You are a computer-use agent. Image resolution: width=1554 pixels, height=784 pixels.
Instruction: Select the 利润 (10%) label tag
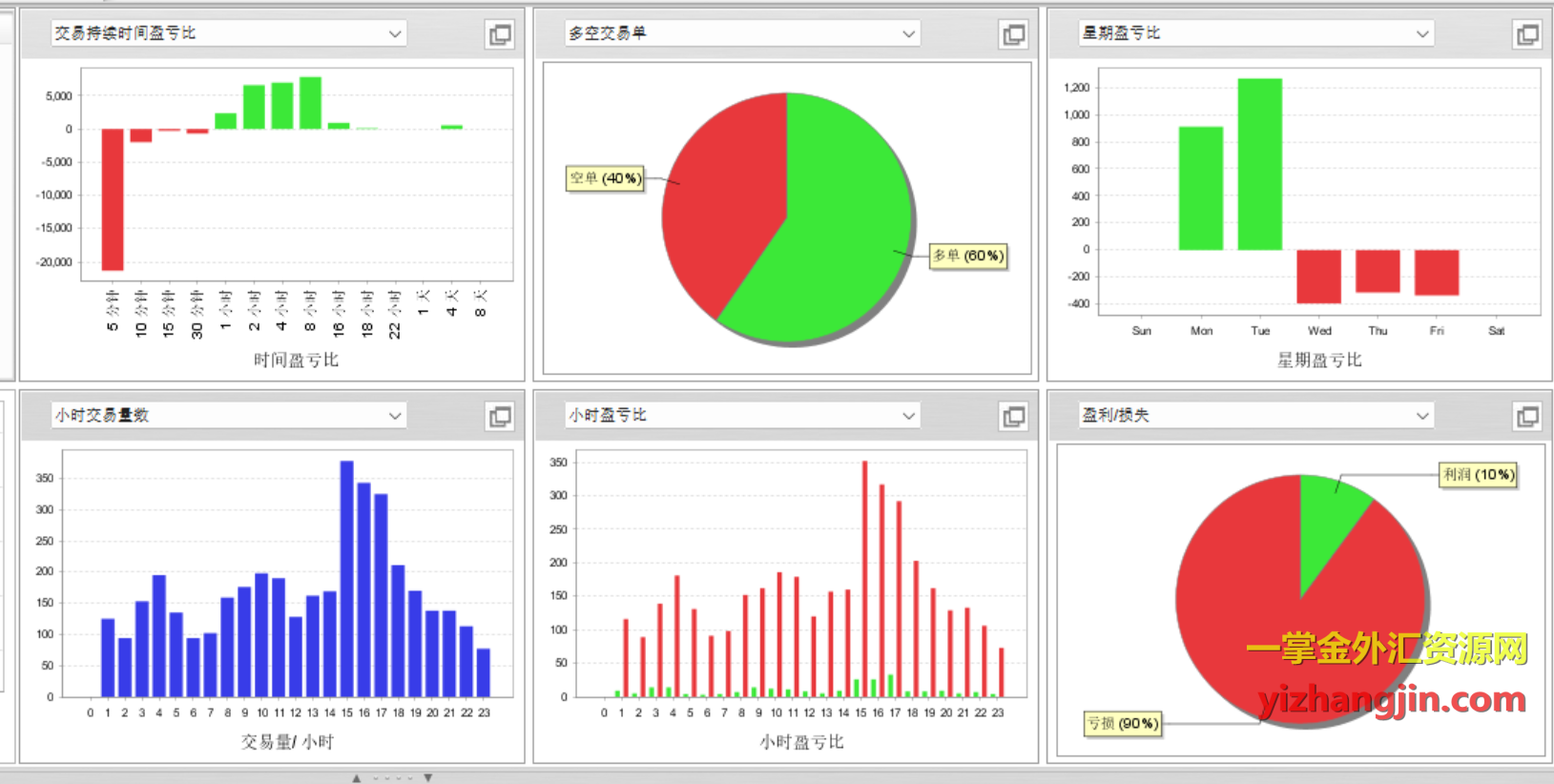click(1478, 474)
